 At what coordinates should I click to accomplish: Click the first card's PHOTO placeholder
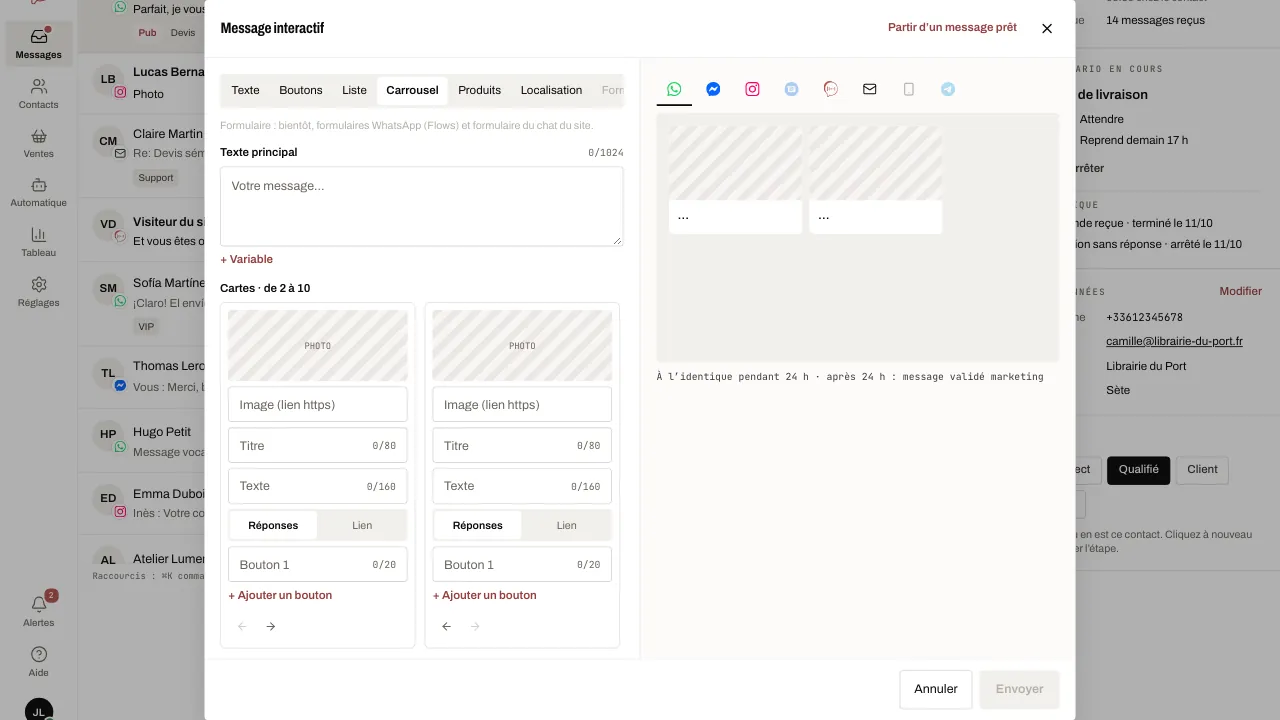click(317, 345)
